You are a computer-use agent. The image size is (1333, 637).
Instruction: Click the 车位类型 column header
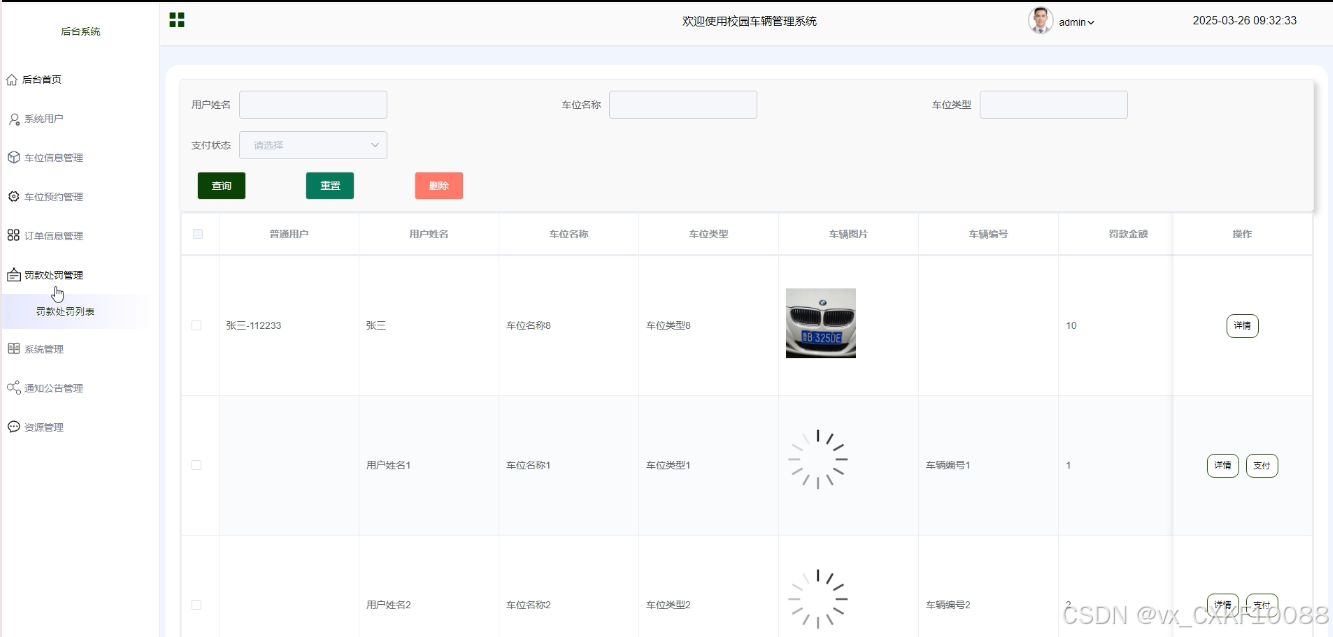tap(708, 234)
